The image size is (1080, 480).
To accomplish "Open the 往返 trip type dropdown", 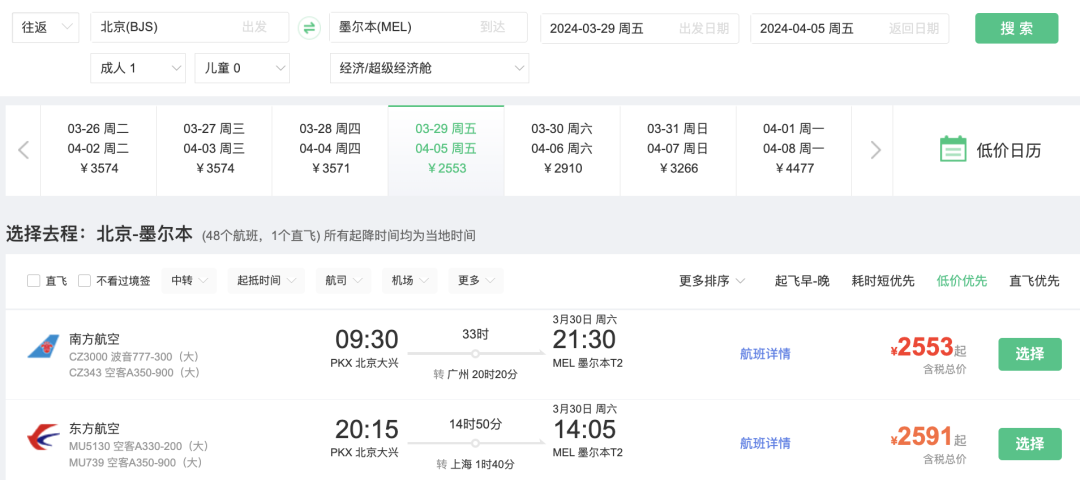I will coord(46,28).
